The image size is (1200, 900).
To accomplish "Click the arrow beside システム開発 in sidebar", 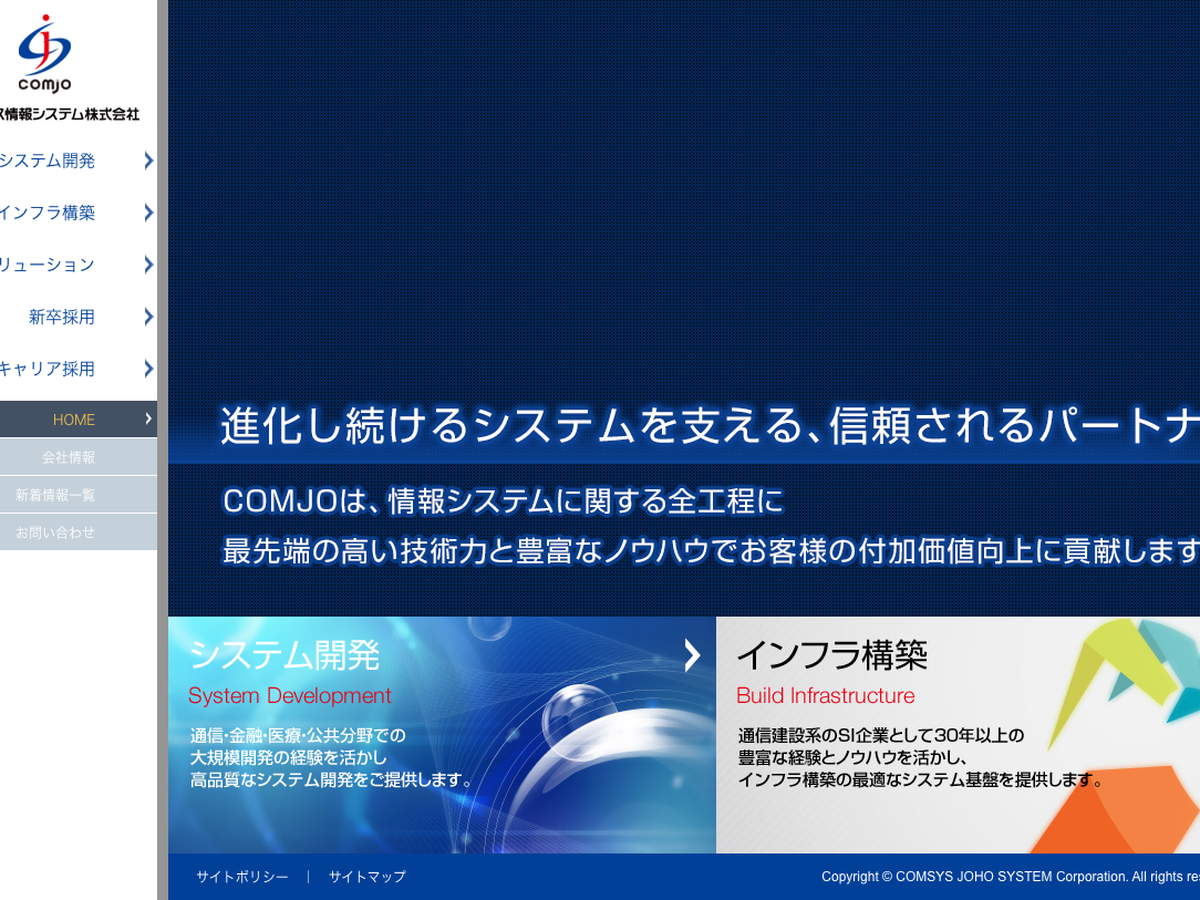I will (x=148, y=160).
